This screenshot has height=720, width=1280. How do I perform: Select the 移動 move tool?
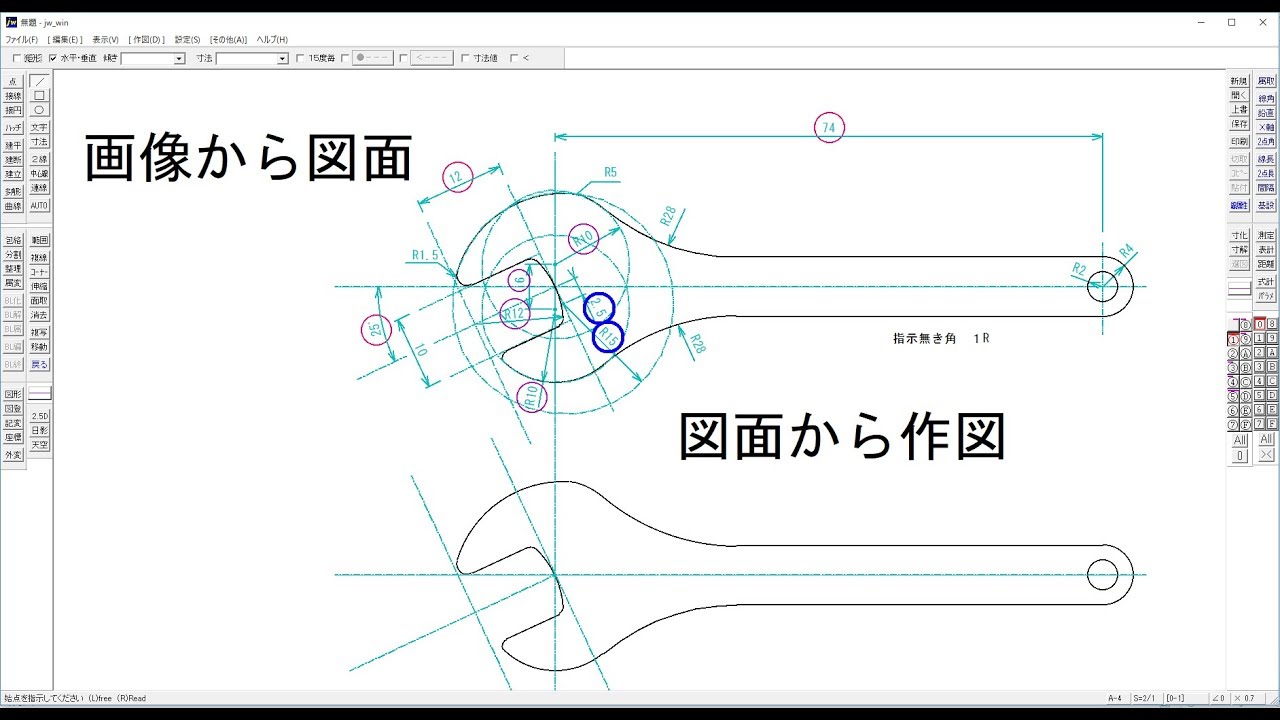pos(39,347)
